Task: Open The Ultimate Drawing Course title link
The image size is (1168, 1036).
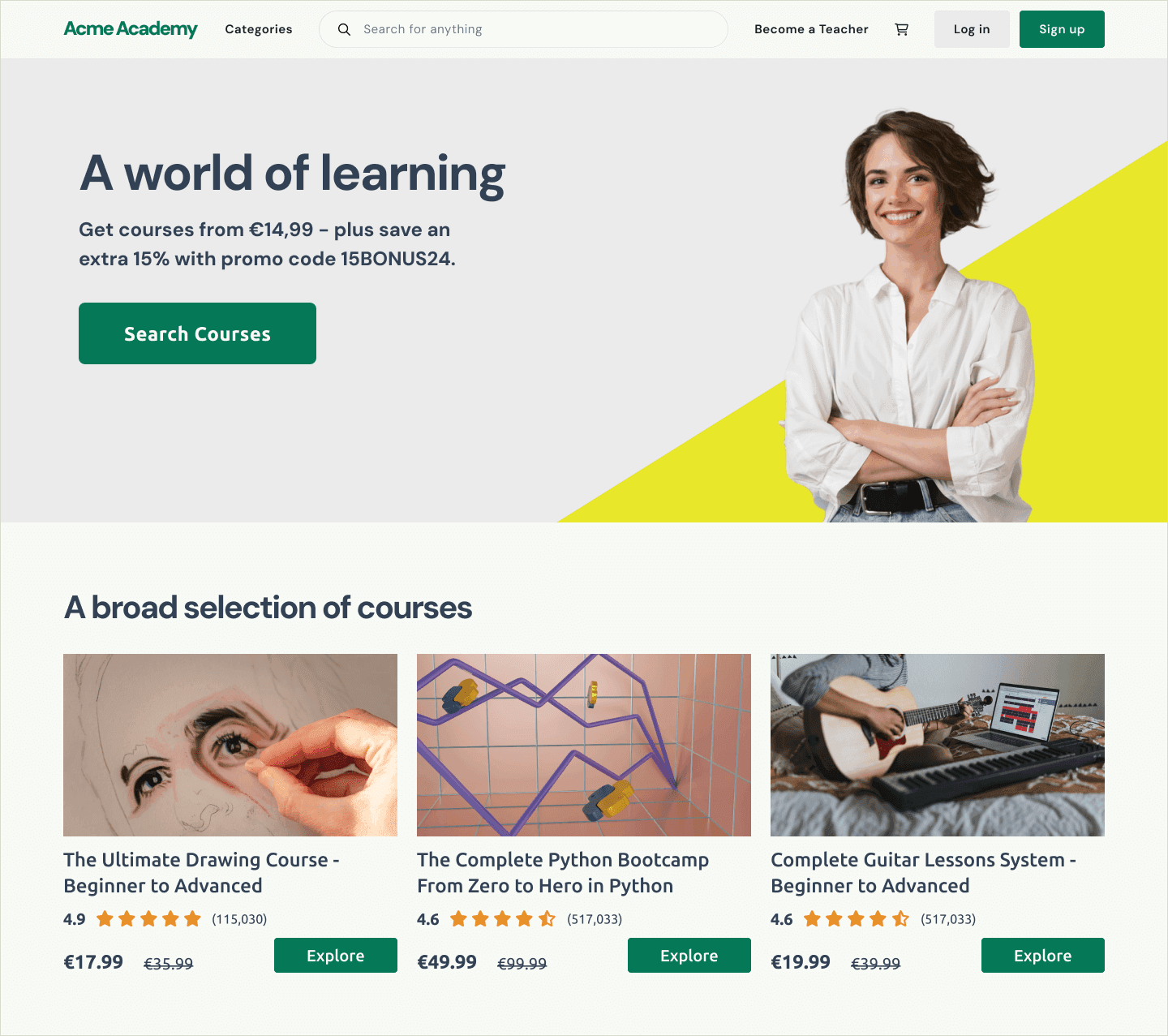Action: click(201, 873)
